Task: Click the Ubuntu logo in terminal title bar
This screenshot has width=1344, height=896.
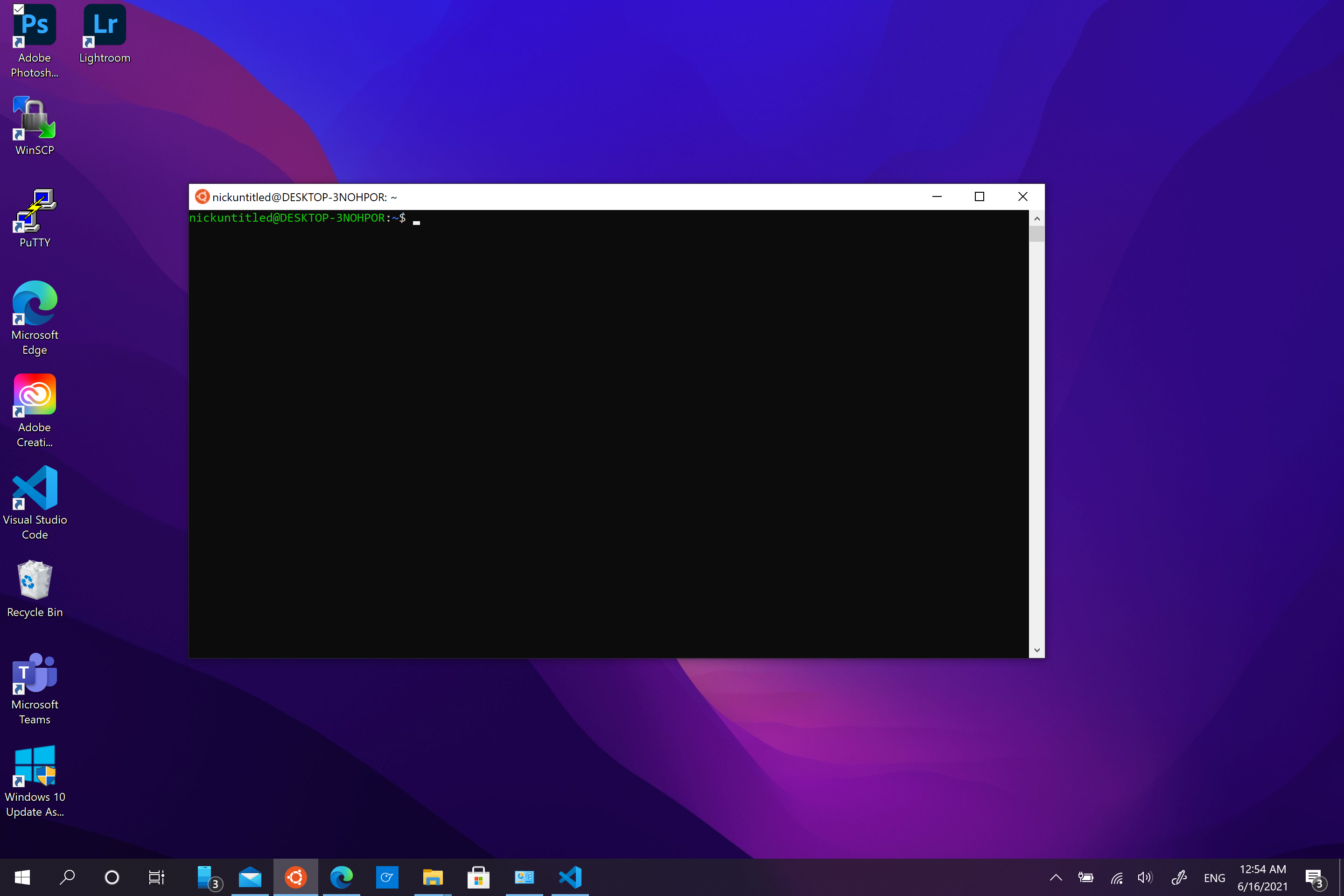Action: point(202,196)
